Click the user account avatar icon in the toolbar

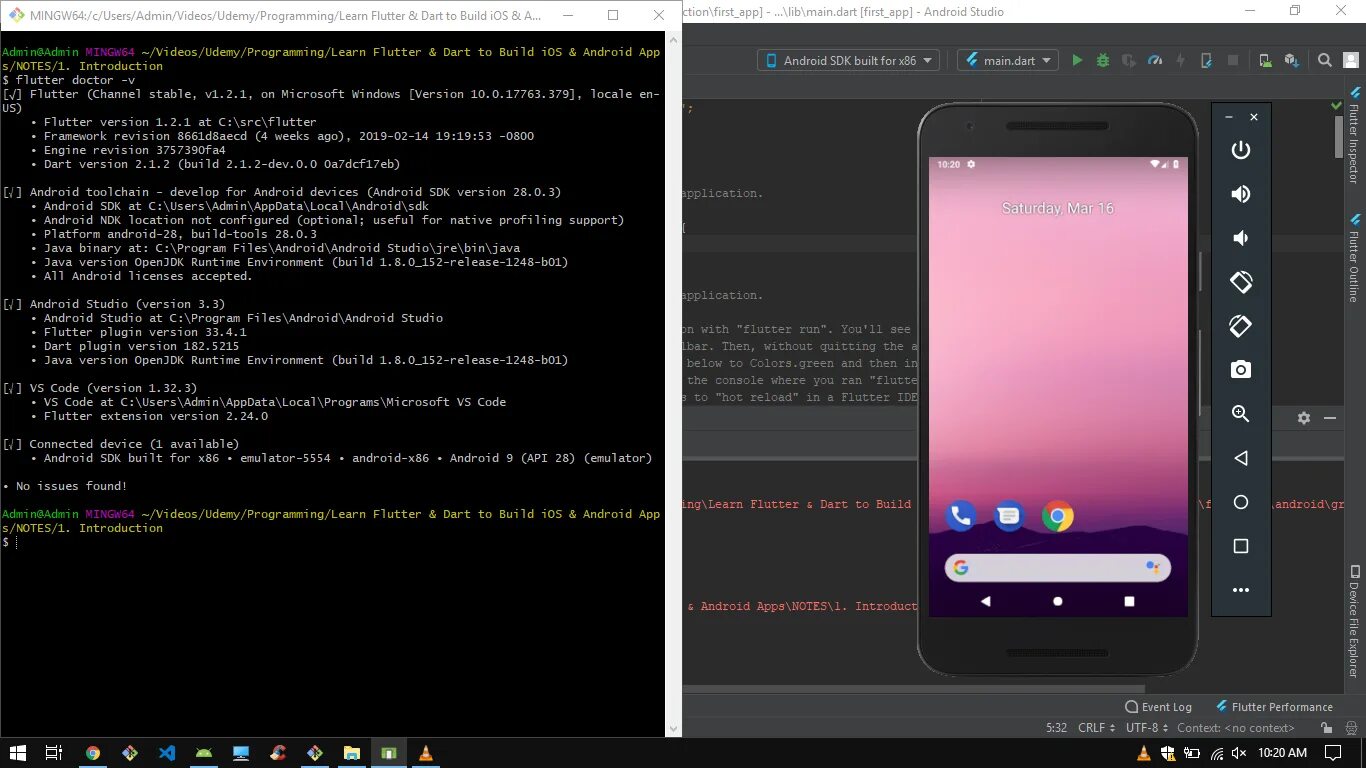pyautogui.click(x=1350, y=60)
